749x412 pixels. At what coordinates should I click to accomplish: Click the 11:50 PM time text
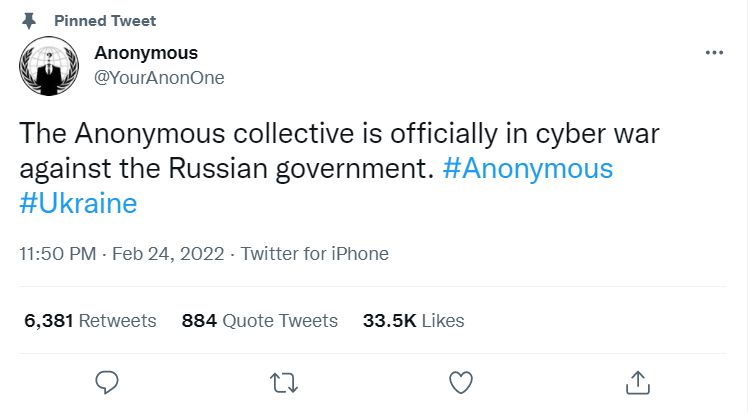click(57, 253)
